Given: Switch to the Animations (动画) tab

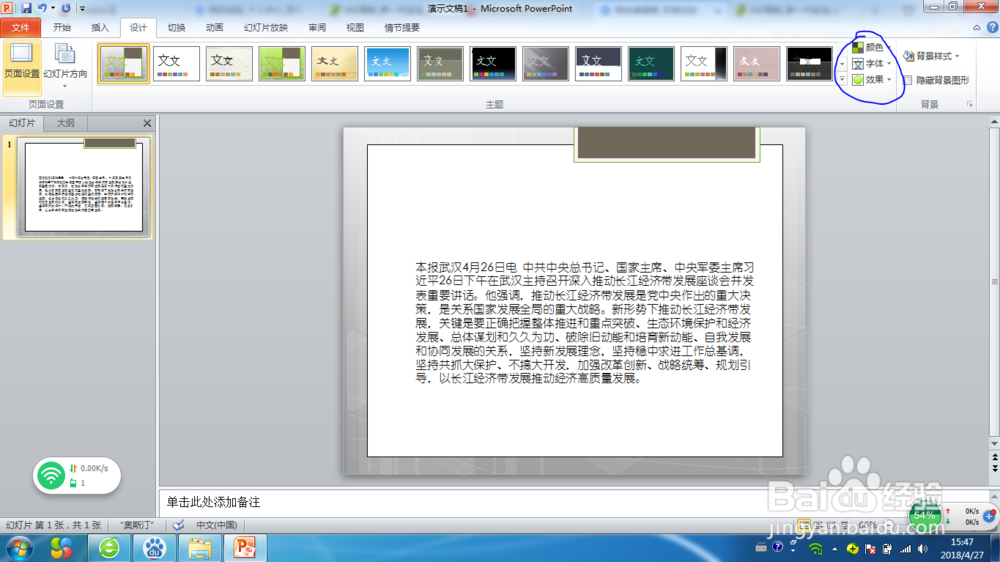Looking at the screenshot, I should [x=215, y=27].
